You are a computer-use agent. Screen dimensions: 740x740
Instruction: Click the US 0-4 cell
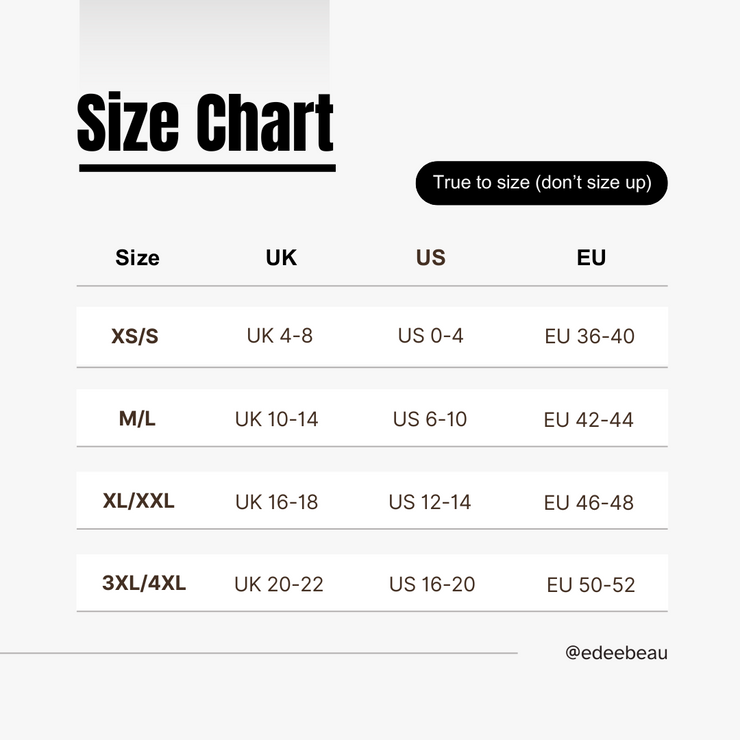click(x=430, y=336)
